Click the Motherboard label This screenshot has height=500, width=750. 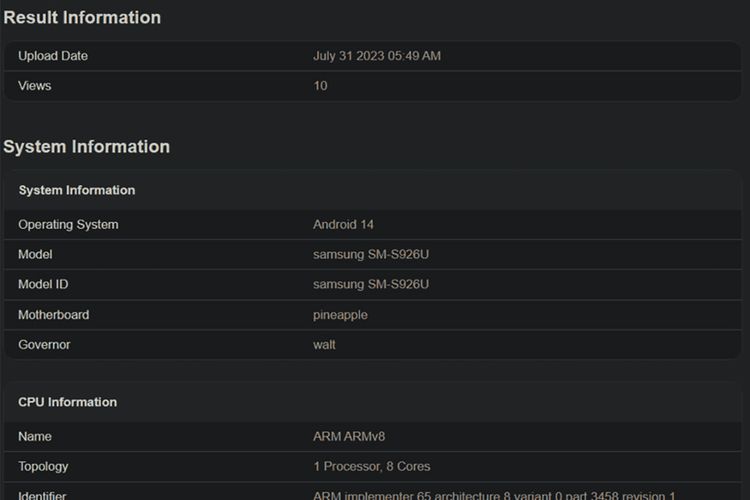[54, 315]
